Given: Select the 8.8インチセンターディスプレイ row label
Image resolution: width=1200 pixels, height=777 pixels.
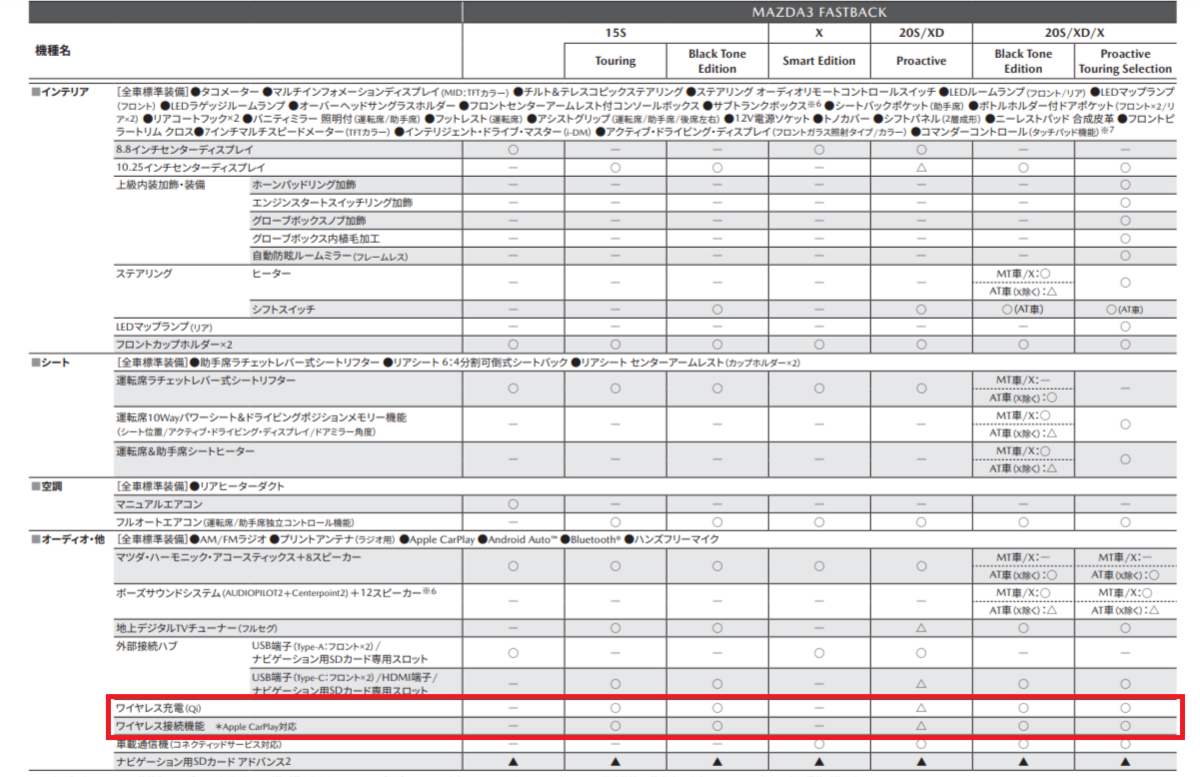Looking at the screenshot, I should point(184,149).
